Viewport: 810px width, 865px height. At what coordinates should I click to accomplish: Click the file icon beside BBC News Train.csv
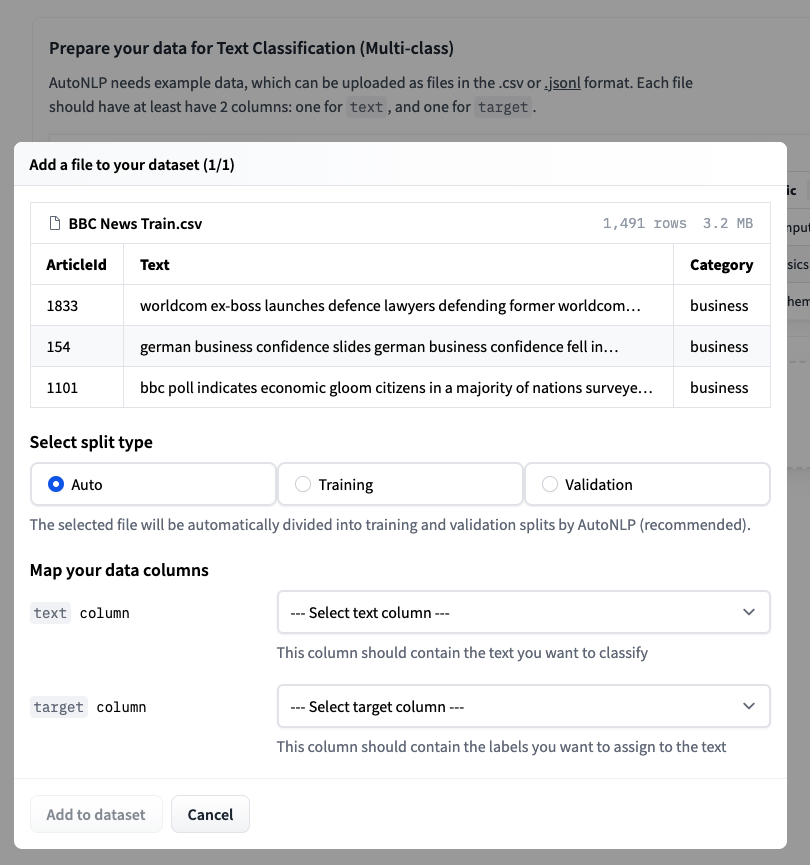click(55, 224)
